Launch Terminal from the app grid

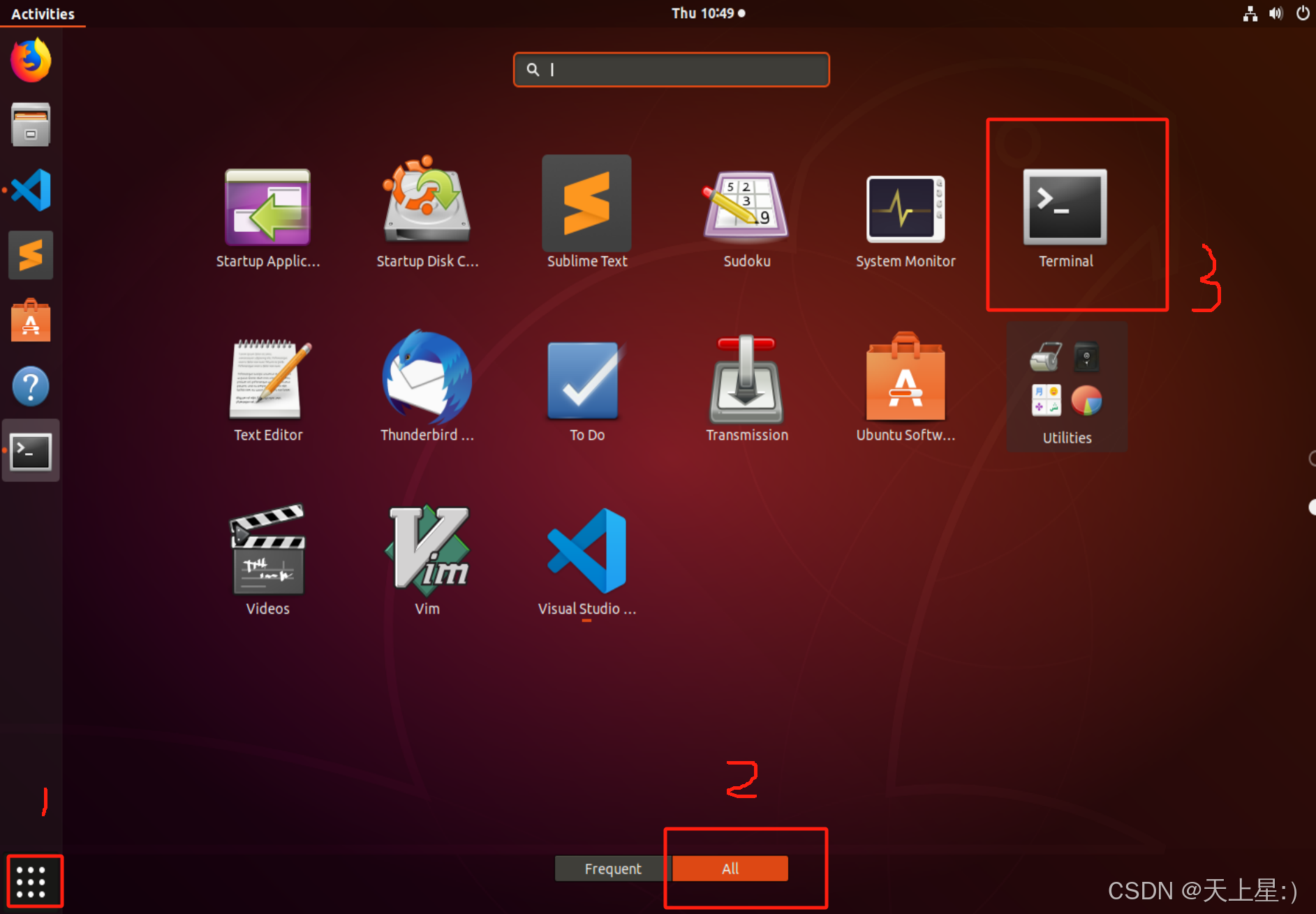(x=1065, y=217)
